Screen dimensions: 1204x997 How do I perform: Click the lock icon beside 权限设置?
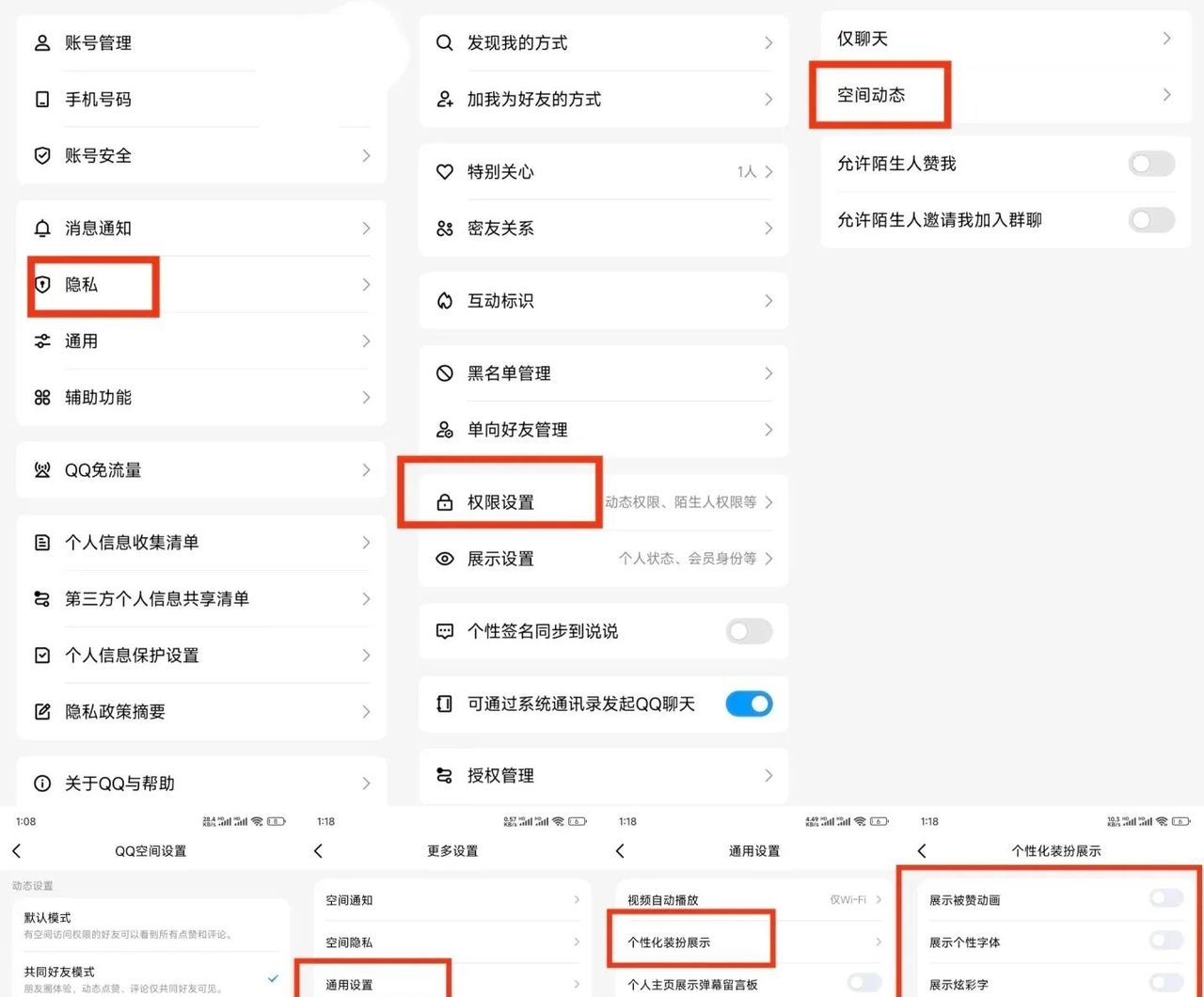click(444, 502)
